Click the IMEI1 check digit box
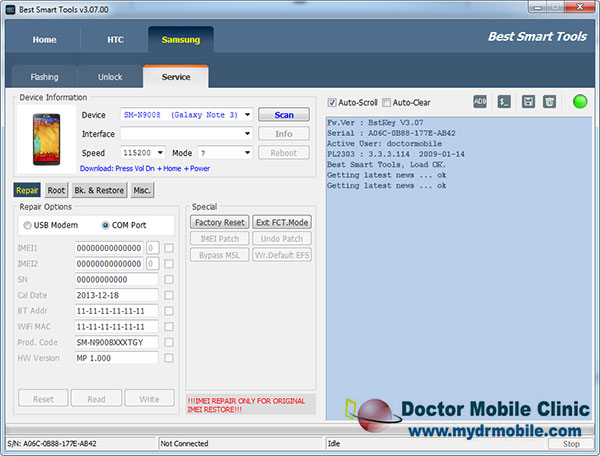 click(x=153, y=248)
